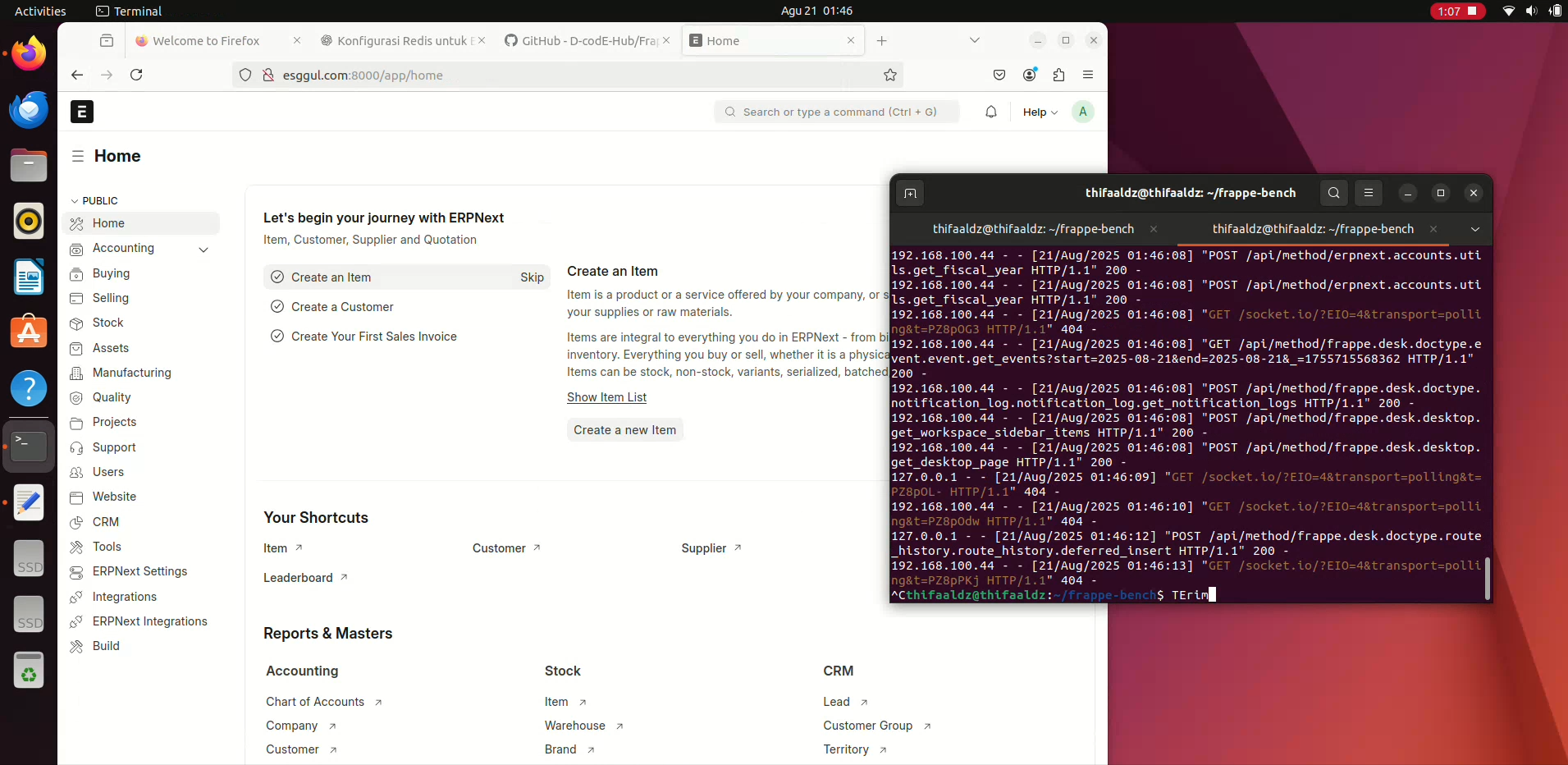Focus the ERPNext search command bar
The height and width of the screenshot is (765, 1568).
click(837, 112)
